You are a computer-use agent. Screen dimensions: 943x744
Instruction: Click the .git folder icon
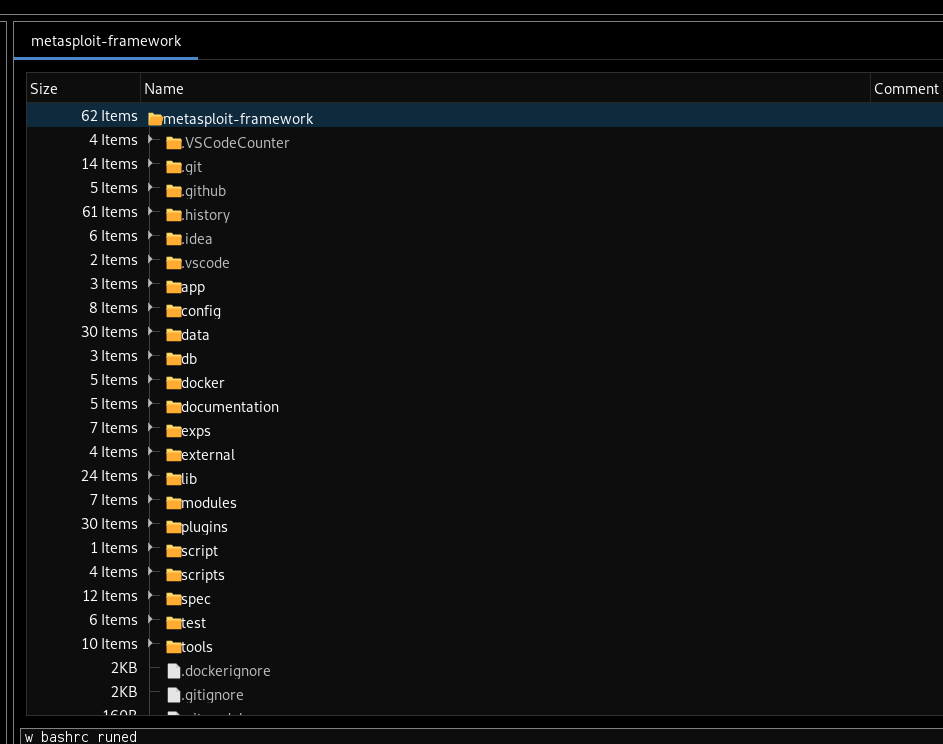[x=174, y=167]
